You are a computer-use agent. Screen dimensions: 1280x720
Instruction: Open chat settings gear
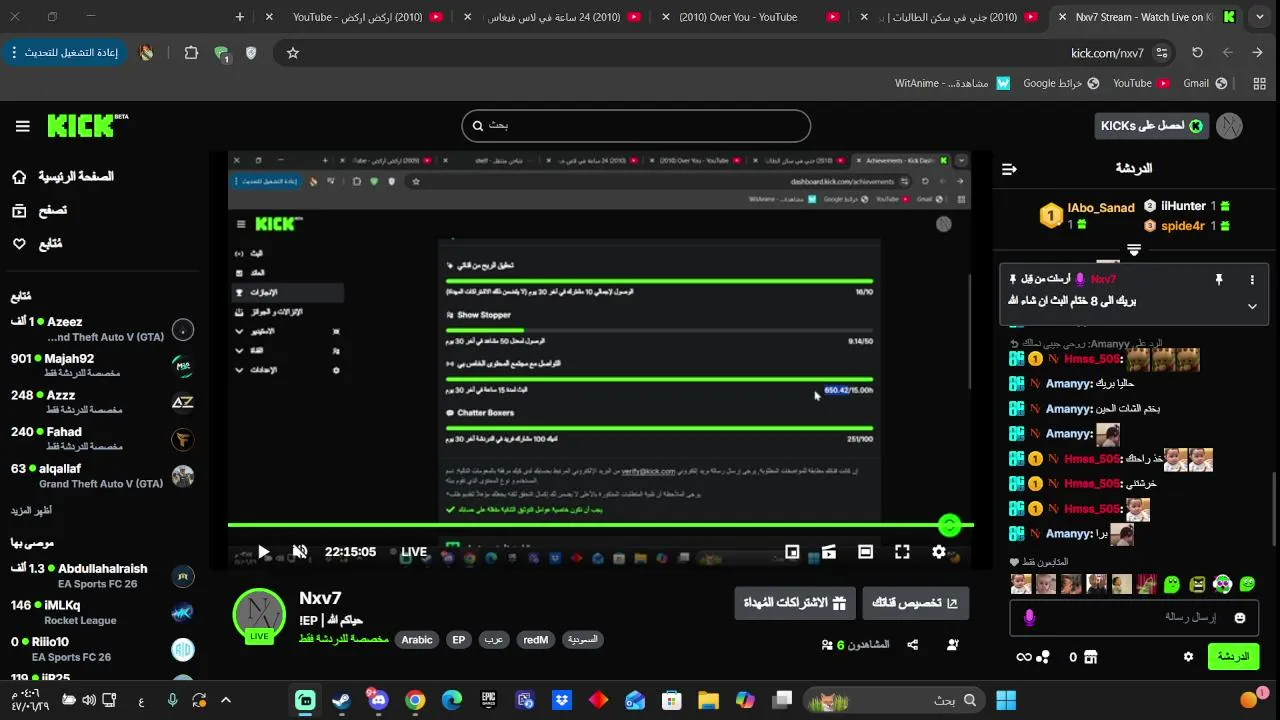click(1188, 657)
